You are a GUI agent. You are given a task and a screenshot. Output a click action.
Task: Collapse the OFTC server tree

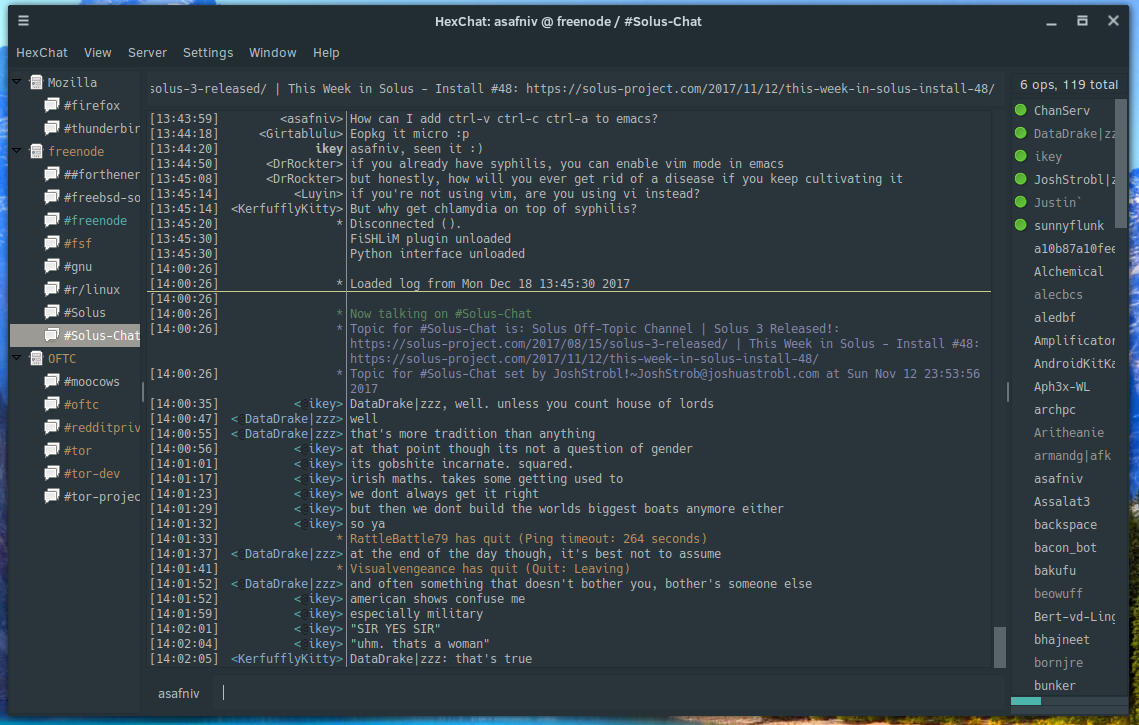(17, 358)
